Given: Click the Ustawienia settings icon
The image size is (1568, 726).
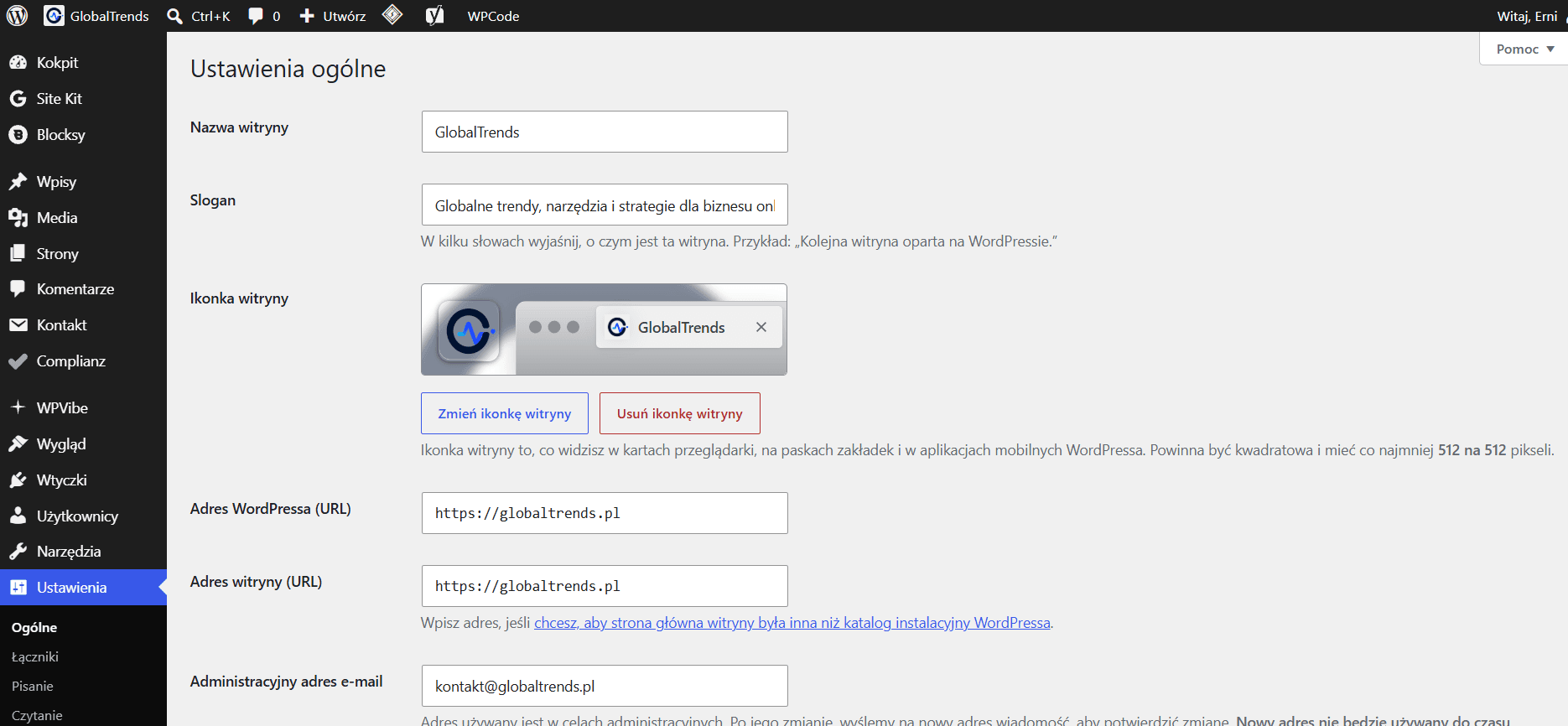Looking at the screenshot, I should coord(18,588).
